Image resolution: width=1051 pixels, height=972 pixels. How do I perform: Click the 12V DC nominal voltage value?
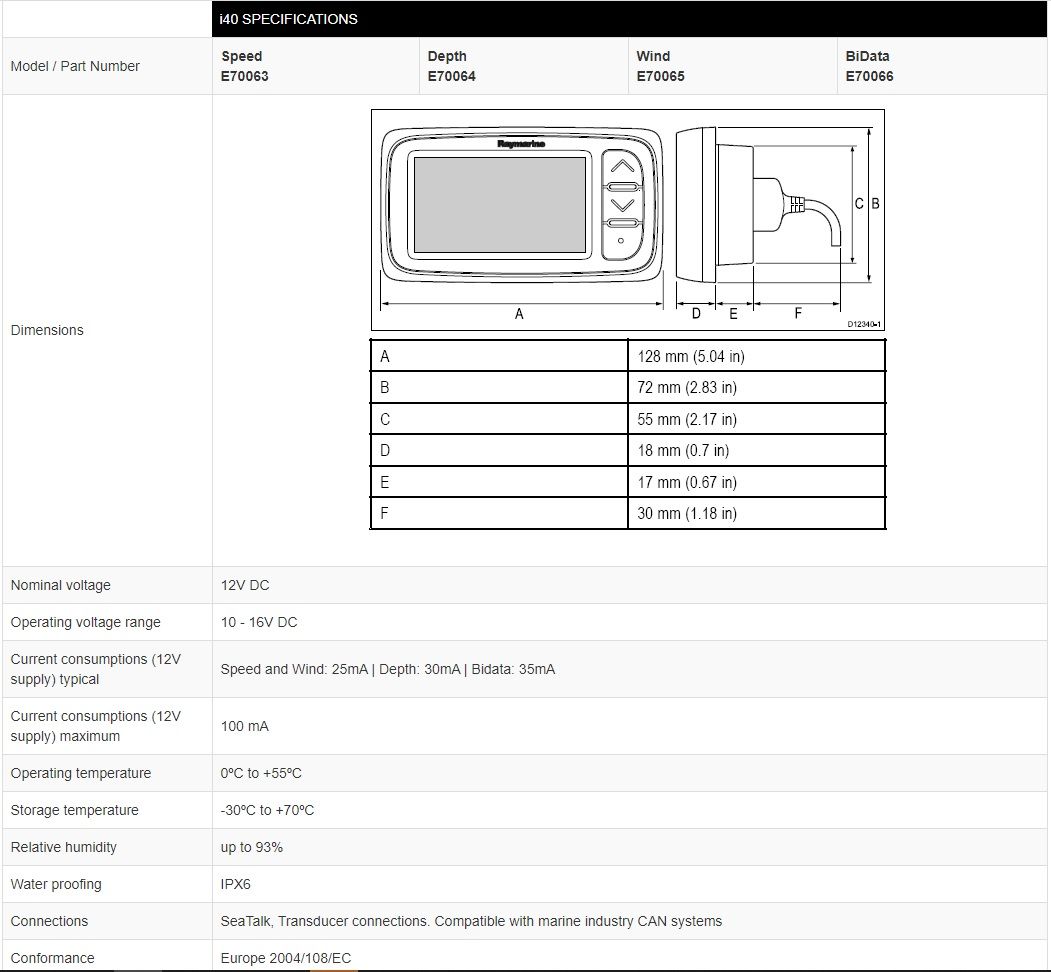click(x=245, y=585)
